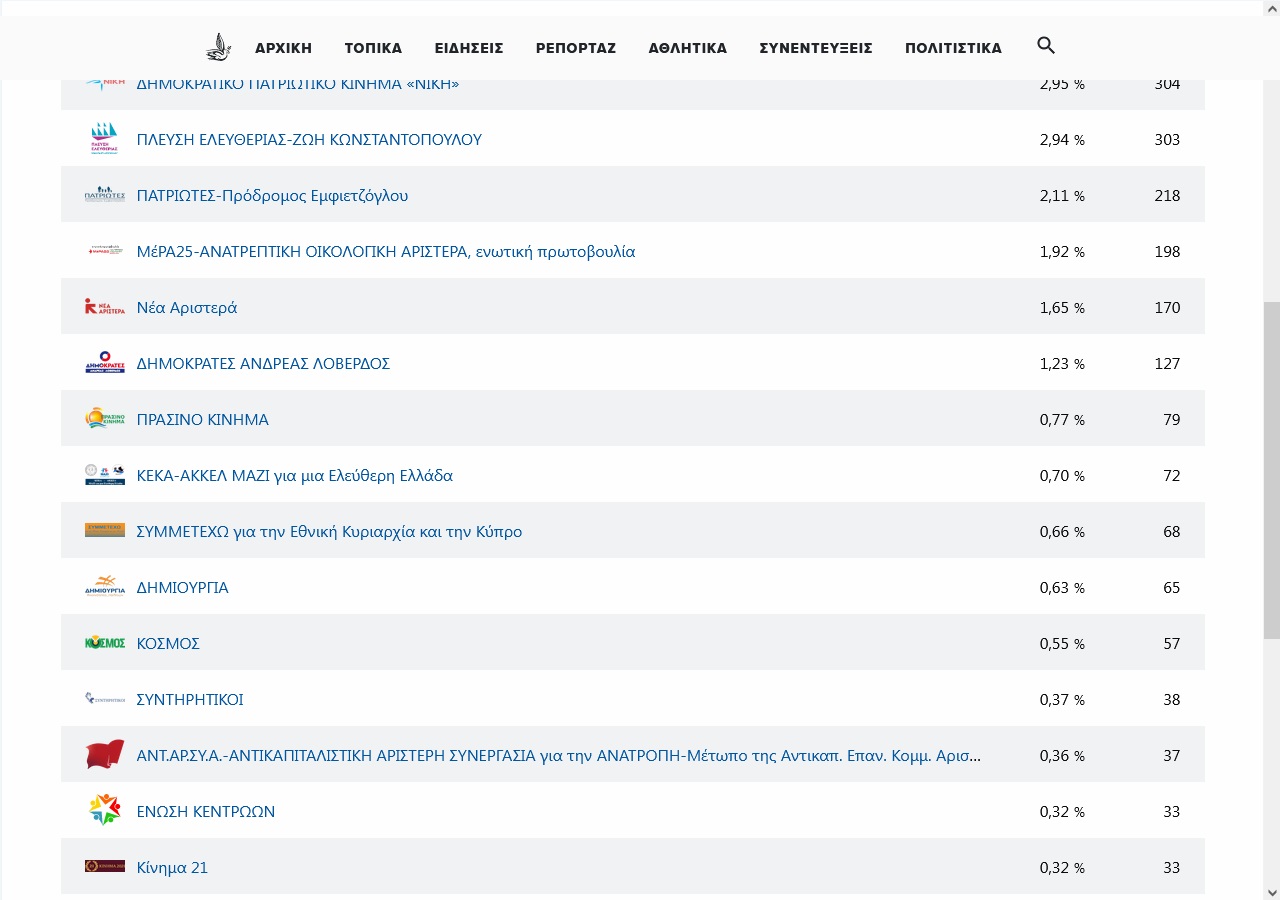The image size is (1280, 900).
Task: Open the ΠΑΤΡΙΩΤΕΣ-Πρόδρομος Εμφιετζόγλου link
Action: 272,196
